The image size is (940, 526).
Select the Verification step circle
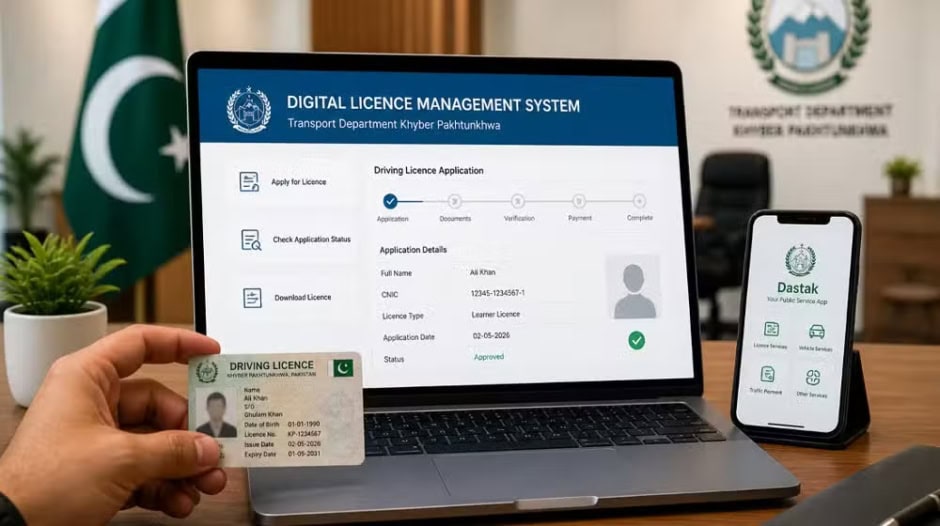(517, 201)
